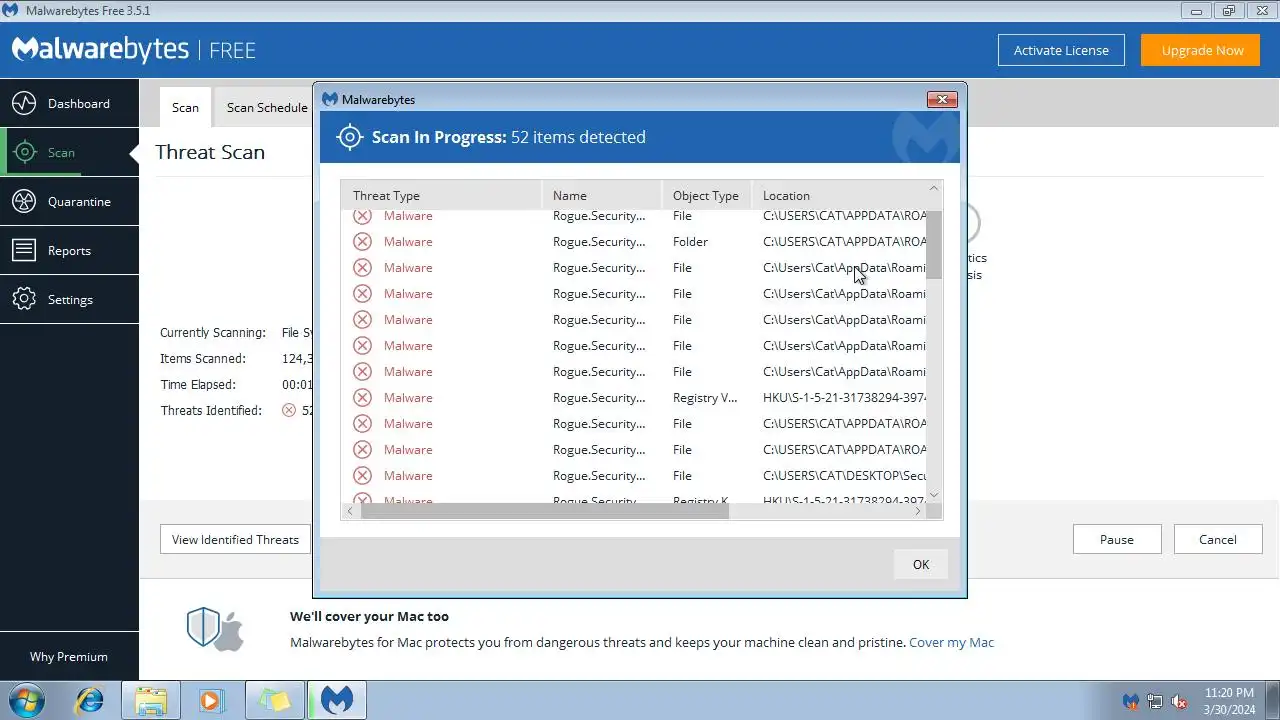
Task: Click the horizontal scroll left arrow
Action: [x=350, y=511]
